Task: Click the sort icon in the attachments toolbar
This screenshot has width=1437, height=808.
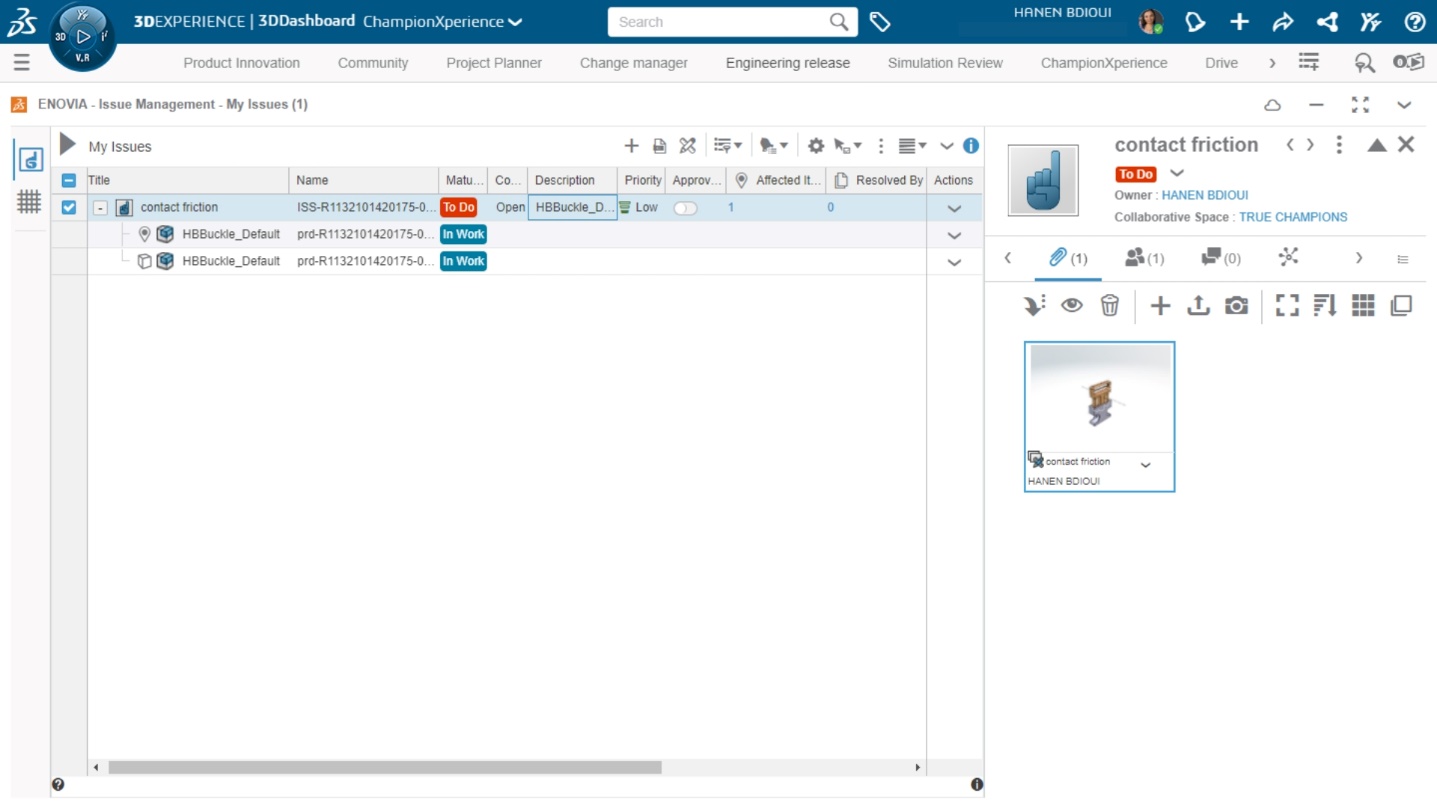Action: tap(1325, 305)
